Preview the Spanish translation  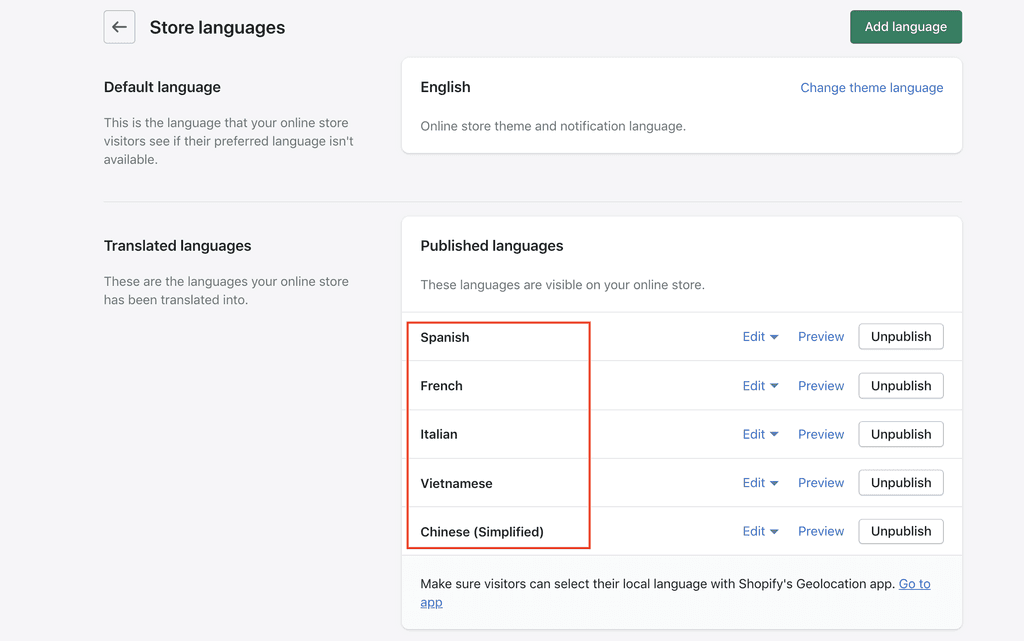click(820, 337)
